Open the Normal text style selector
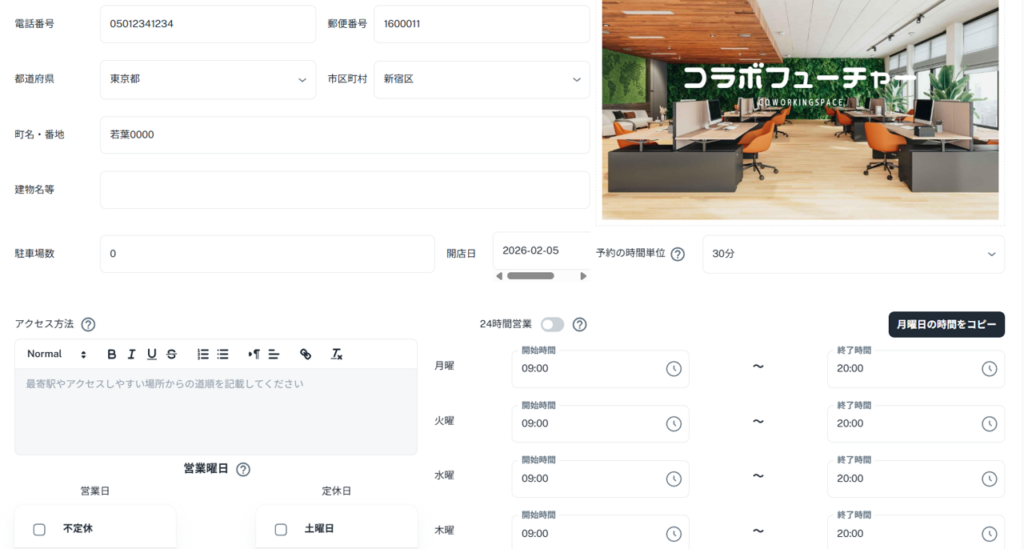This screenshot has height=549, width=1024. click(x=56, y=354)
